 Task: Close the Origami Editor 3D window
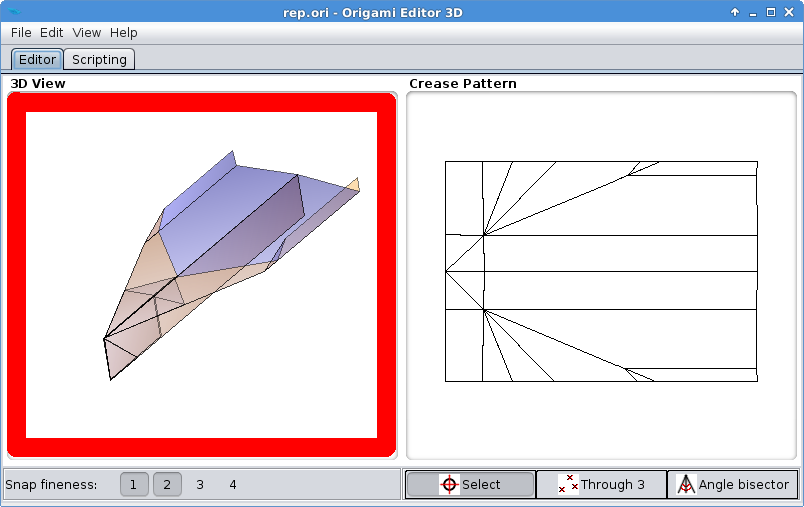coord(789,12)
